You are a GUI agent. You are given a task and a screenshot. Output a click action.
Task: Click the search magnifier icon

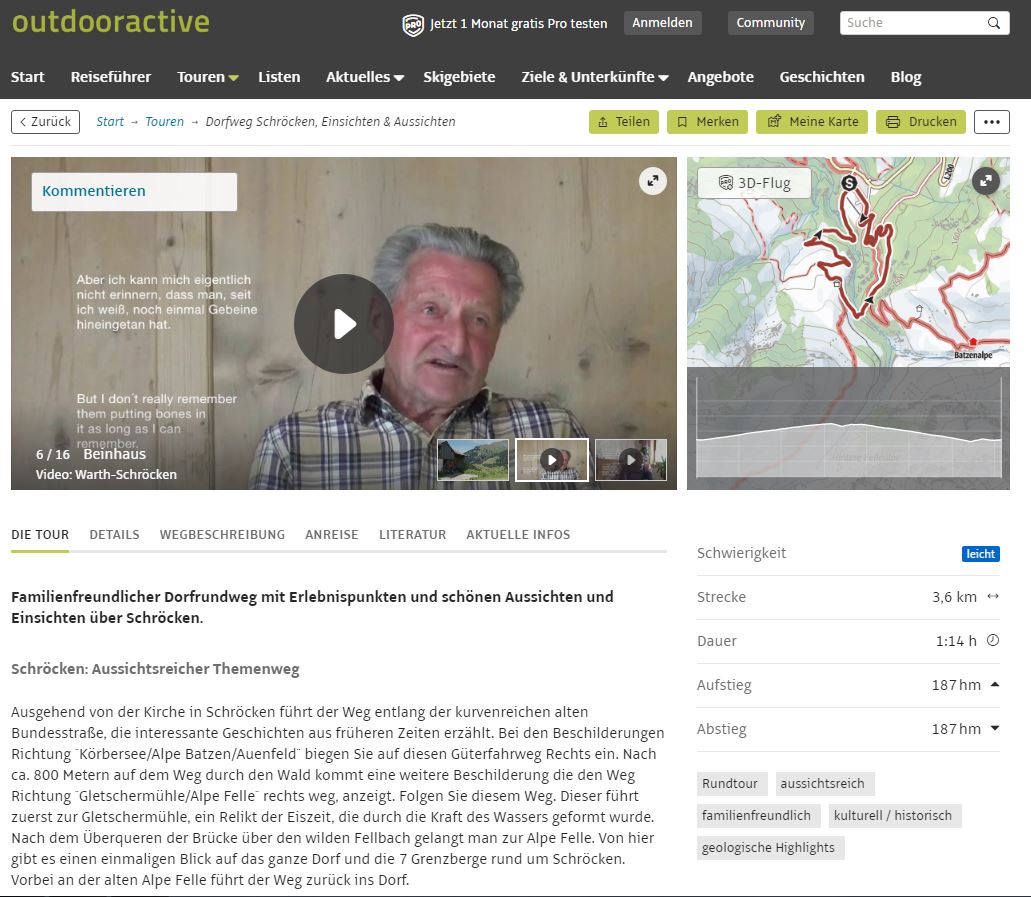point(993,23)
